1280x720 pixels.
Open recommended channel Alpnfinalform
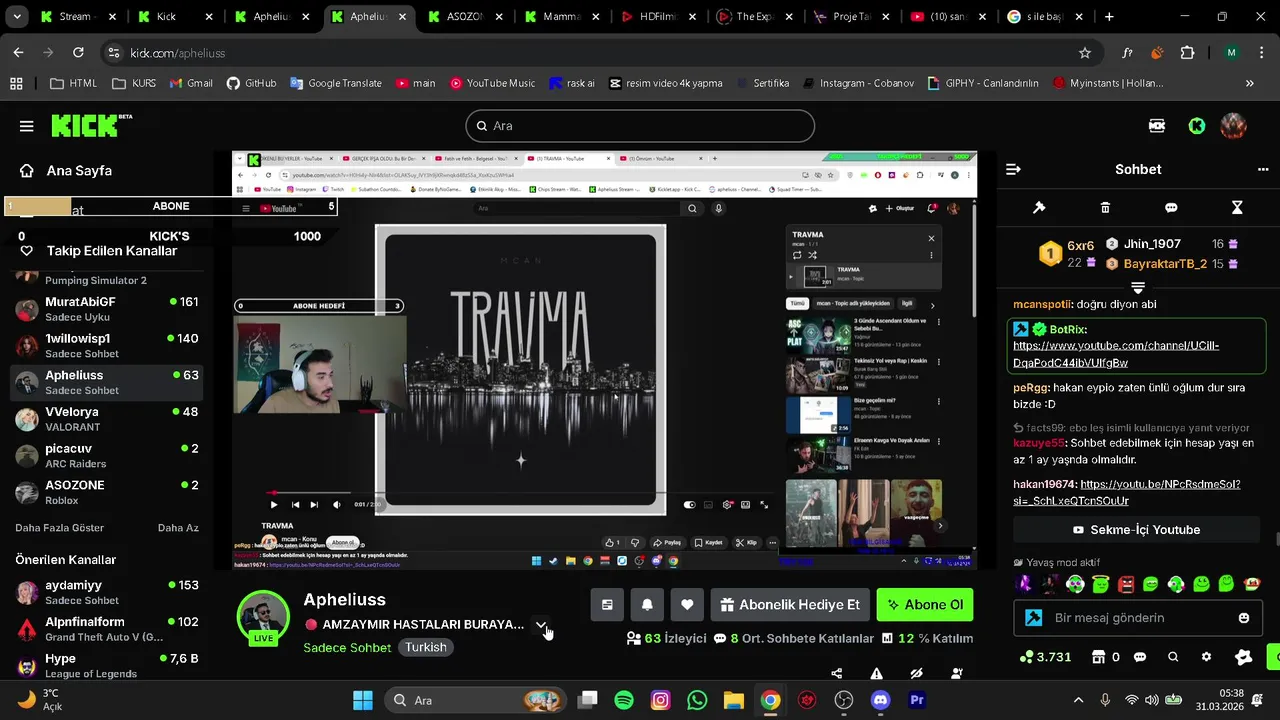pos(107,629)
